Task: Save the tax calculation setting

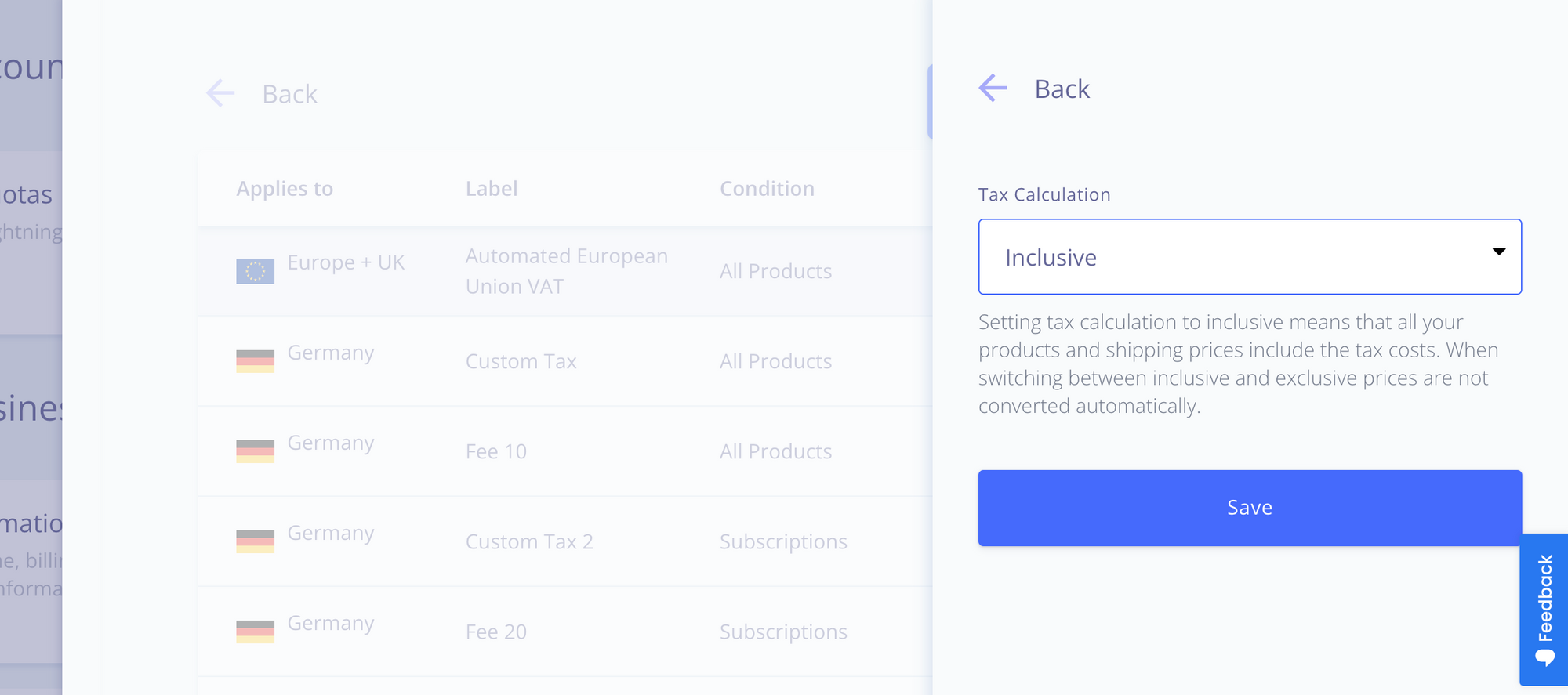Action: (x=1250, y=508)
